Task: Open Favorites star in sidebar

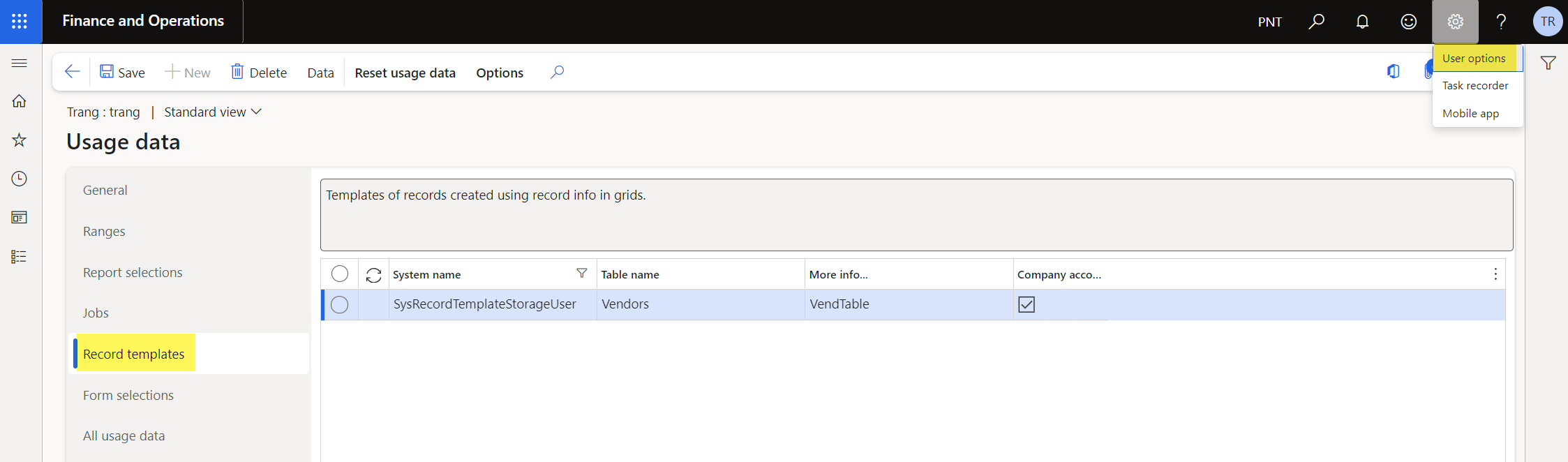Action: coord(20,140)
